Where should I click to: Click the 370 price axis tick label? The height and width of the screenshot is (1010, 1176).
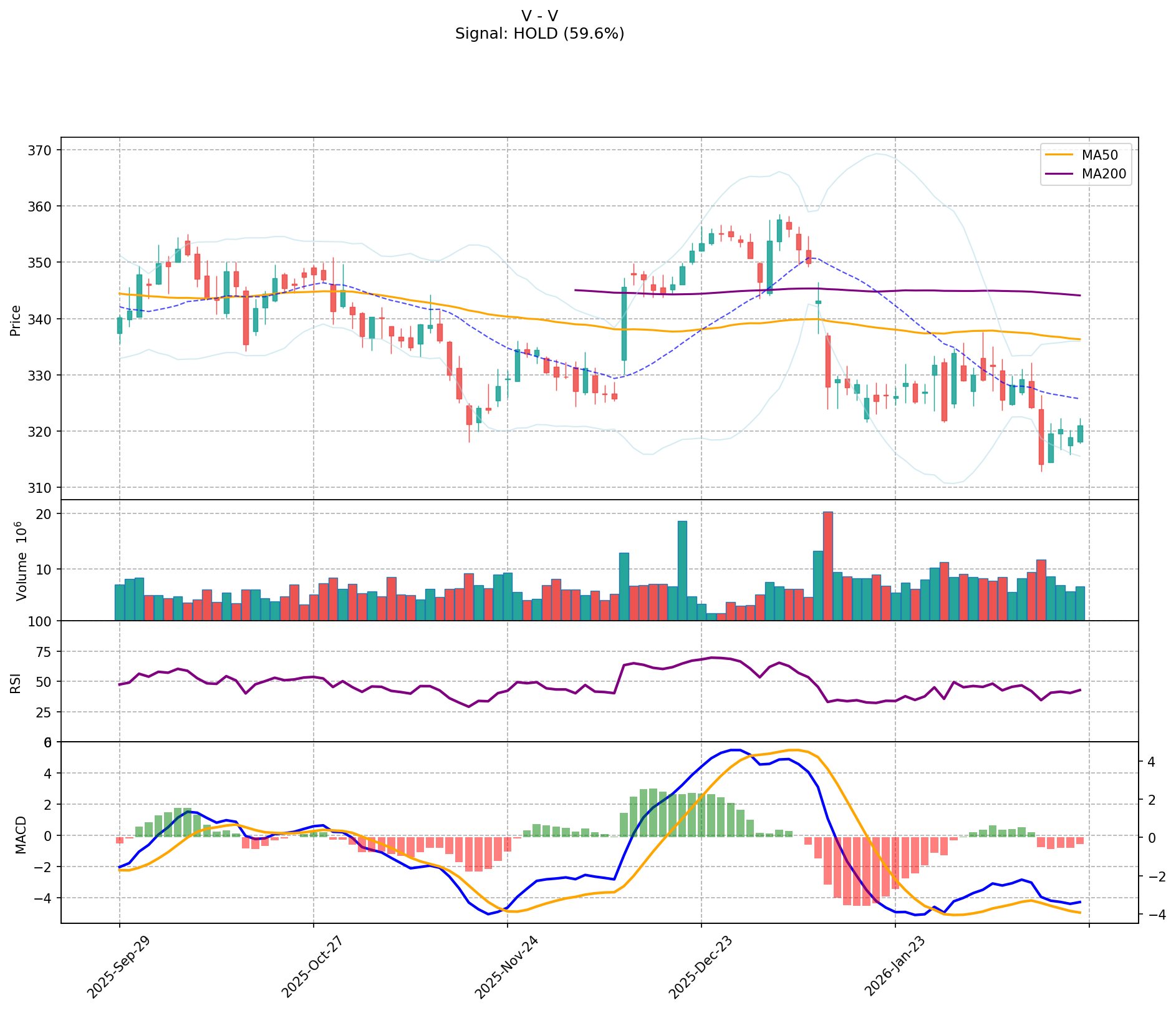[x=40, y=150]
